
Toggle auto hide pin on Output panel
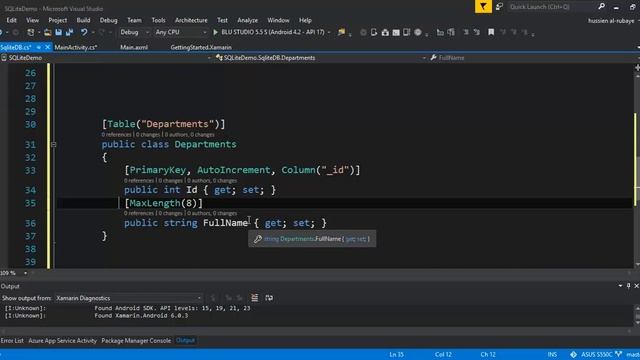pos(629,286)
